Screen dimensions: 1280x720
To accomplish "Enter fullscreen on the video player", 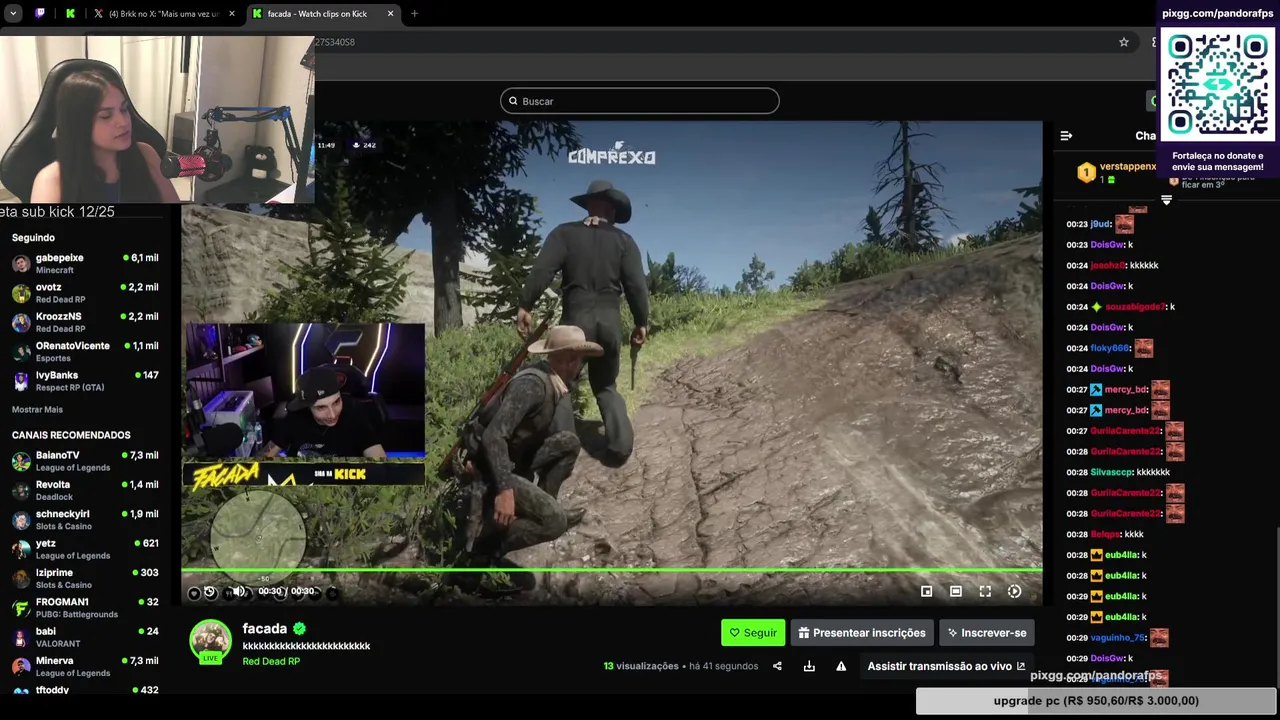I will 985,592.
